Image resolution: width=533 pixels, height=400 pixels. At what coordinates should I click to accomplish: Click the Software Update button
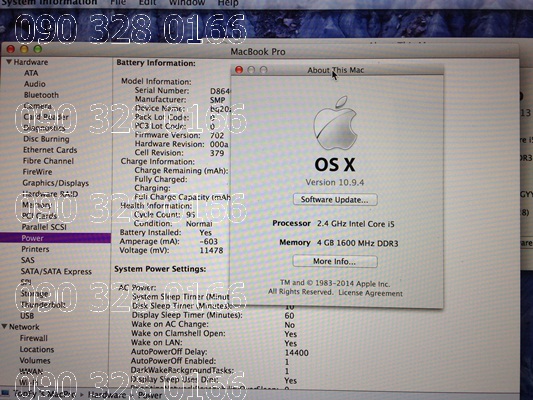(335, 199)
